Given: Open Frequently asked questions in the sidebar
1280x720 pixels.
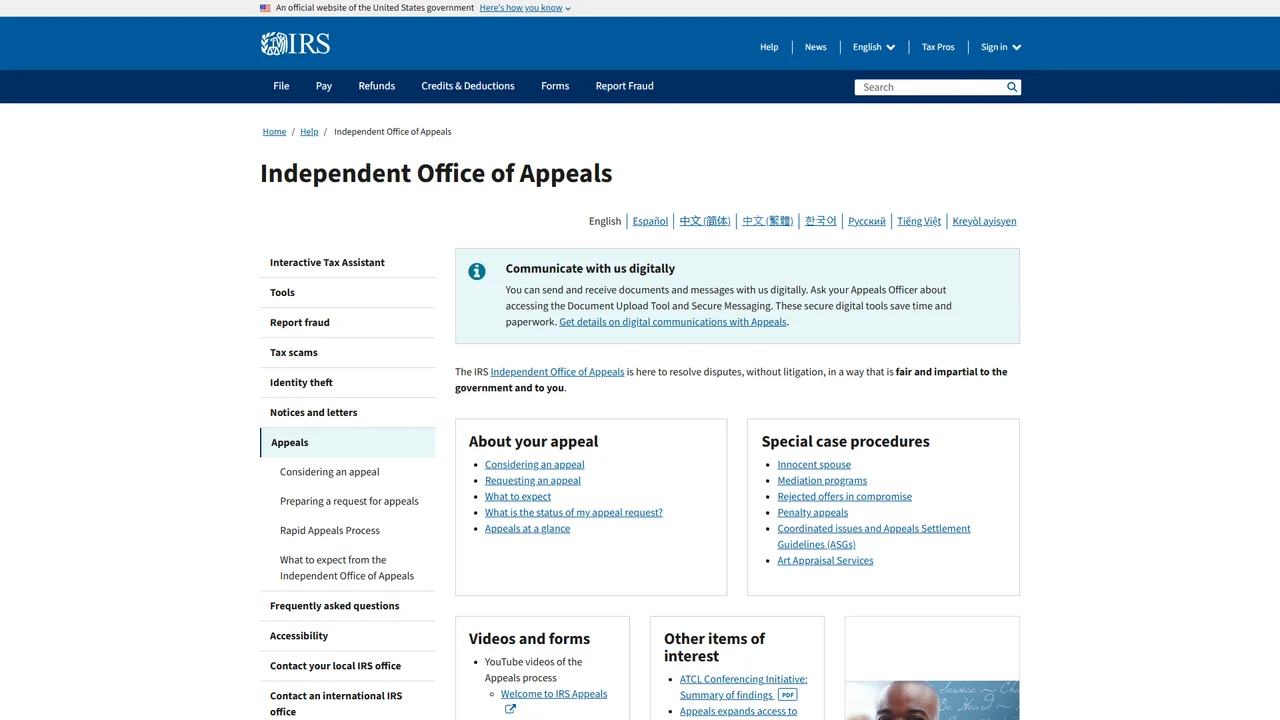Looking at the screenshot, I should tap(347, 606).
